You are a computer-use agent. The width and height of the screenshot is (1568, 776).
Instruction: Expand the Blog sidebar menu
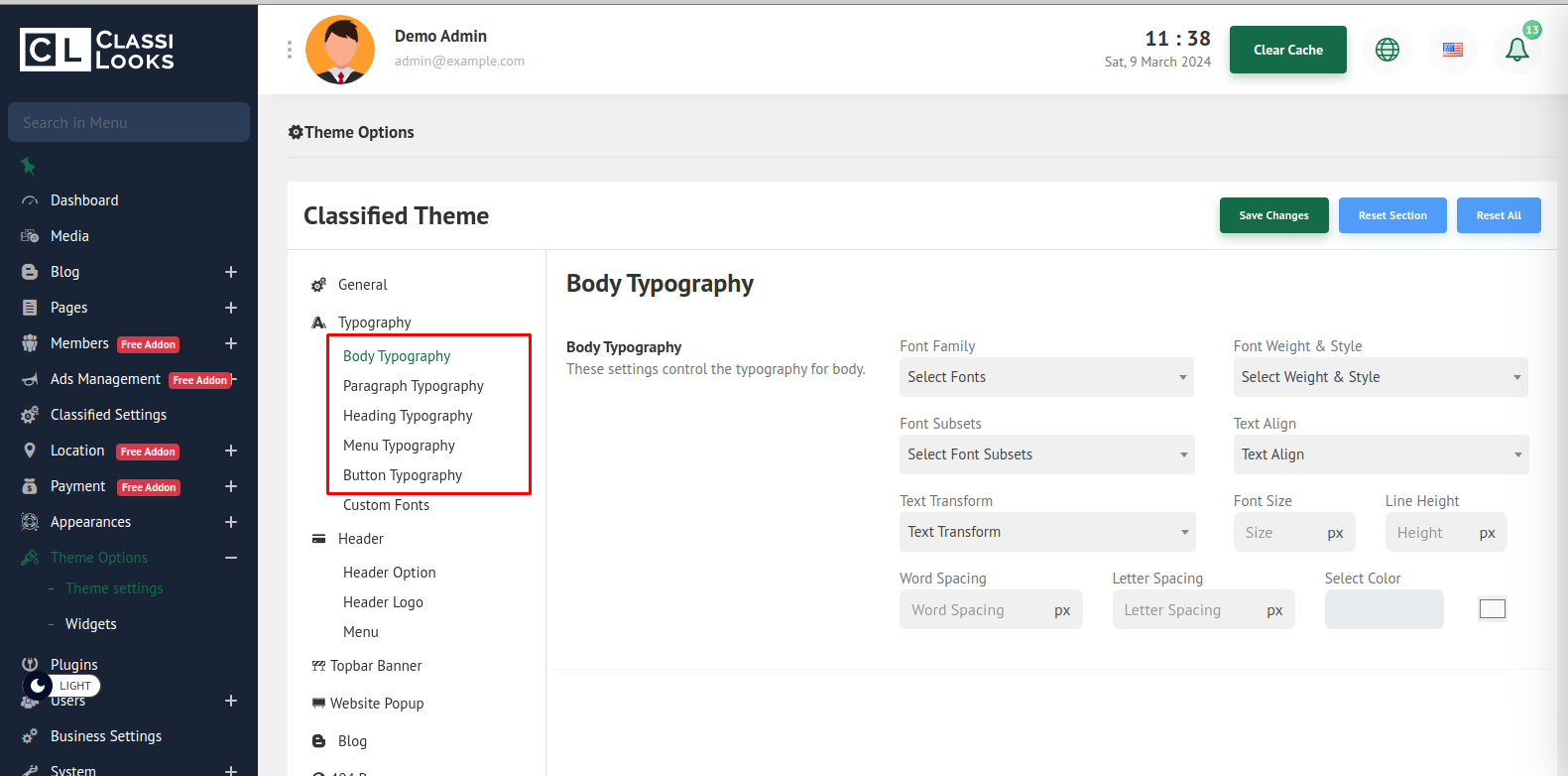pyautogui.click(x=231, y=272)
